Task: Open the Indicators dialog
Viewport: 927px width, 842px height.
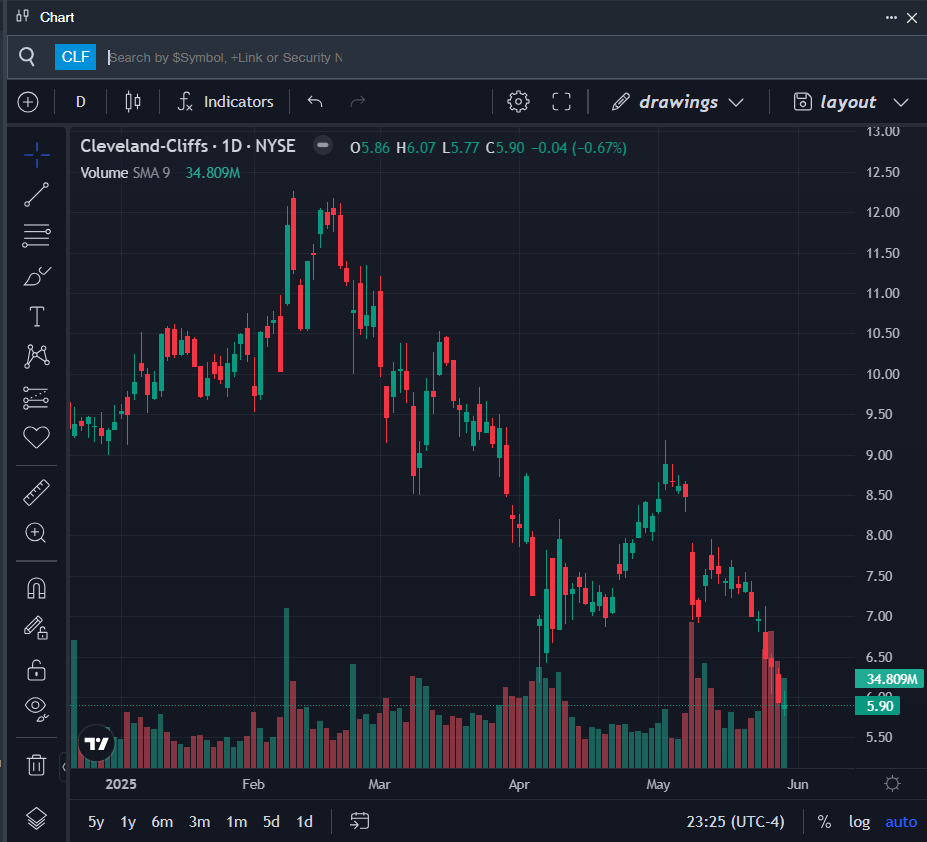Action: (x=225, y=102)
